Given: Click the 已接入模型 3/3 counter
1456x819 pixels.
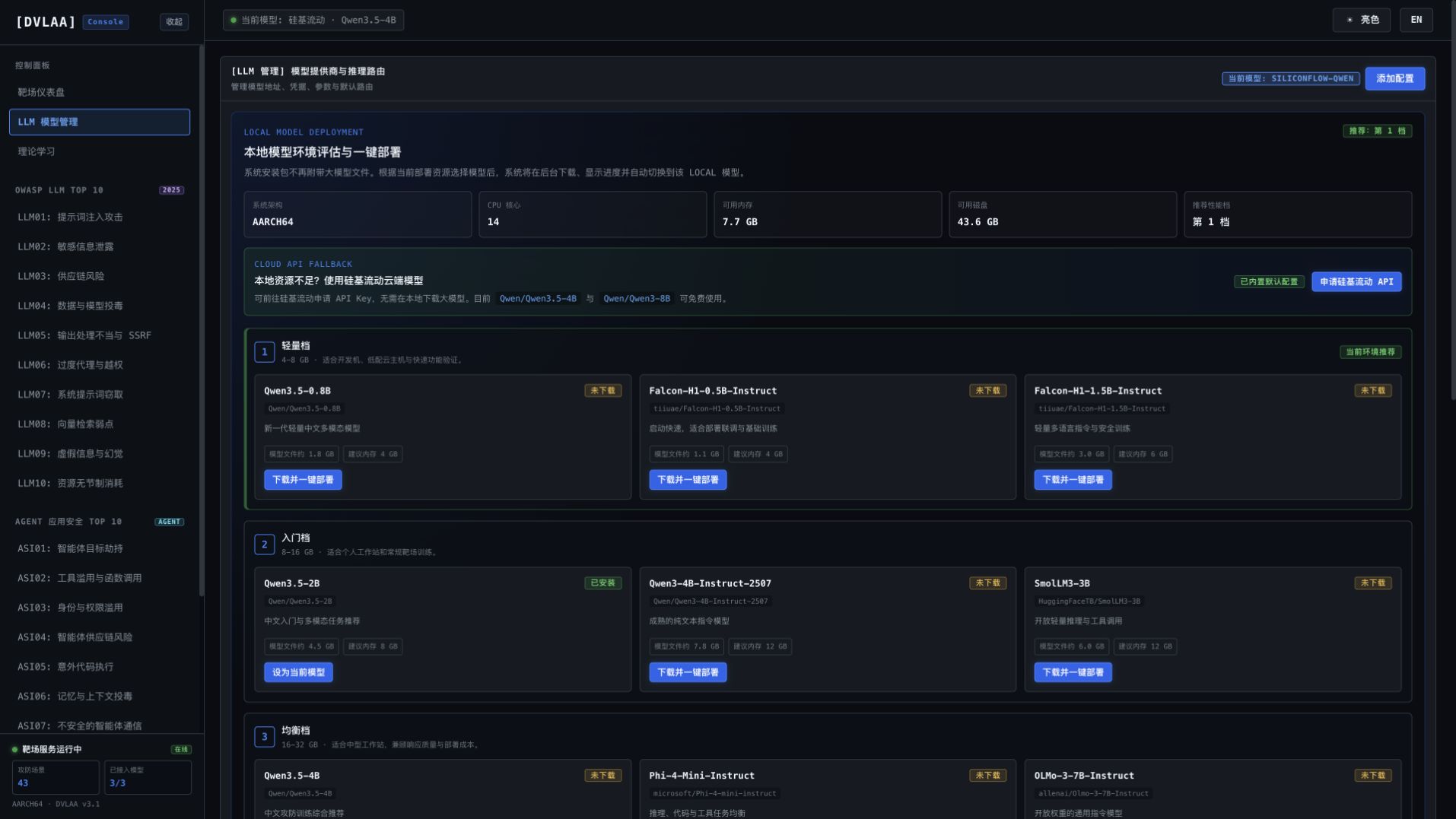Looking at the screenshot, I should [148, 777].
